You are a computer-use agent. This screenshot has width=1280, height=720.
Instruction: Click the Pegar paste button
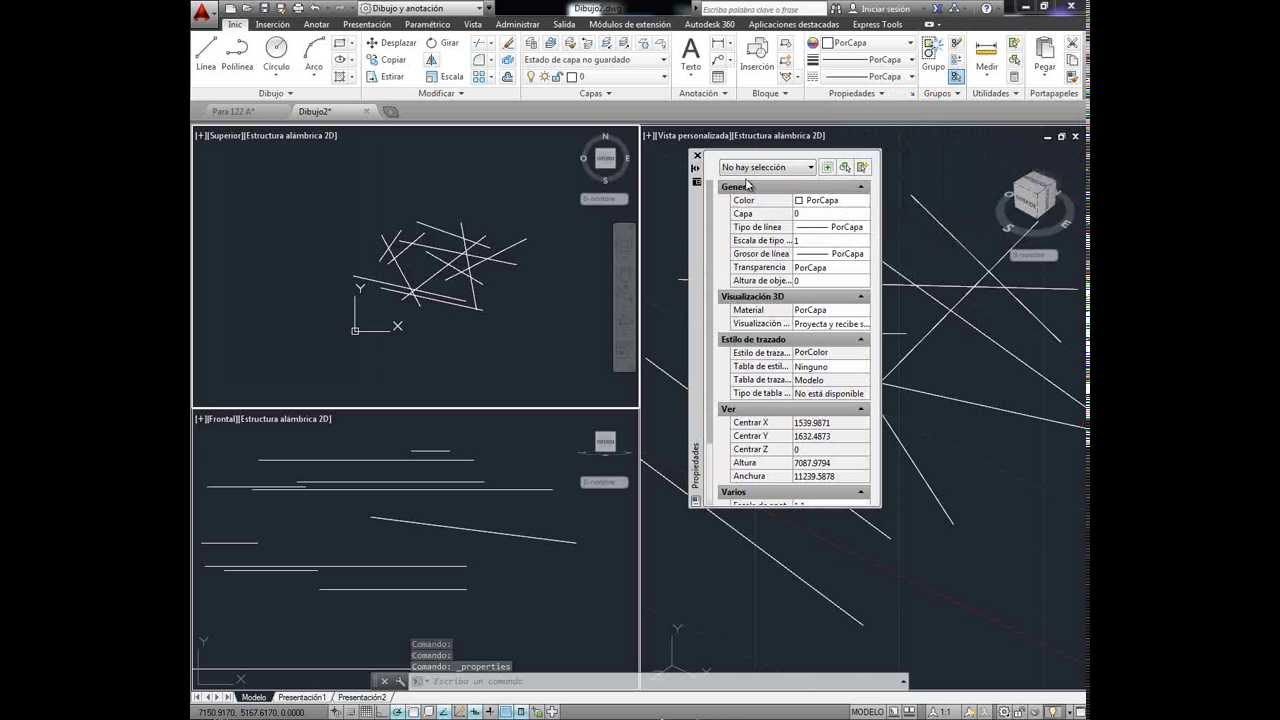click(1045, 54)
